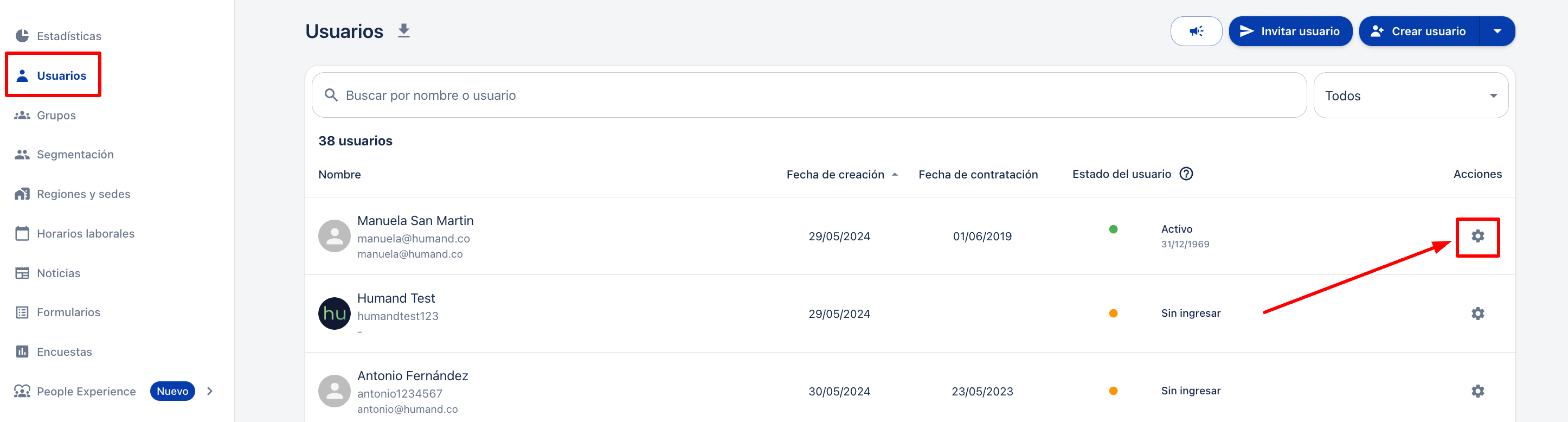The width and height of the screenshot is (1568, 422).
Task: Click the Crear usuario button
Action: tap(1419, 31)
